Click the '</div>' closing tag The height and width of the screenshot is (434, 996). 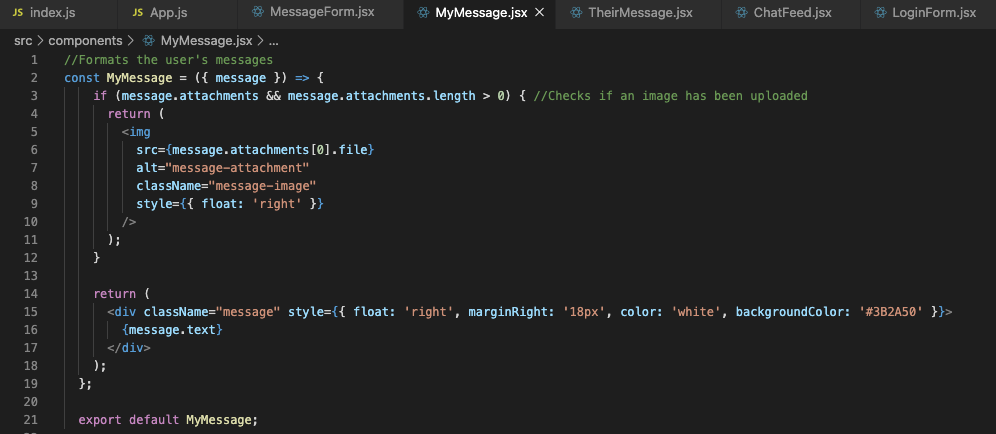(x=129, y=348)
